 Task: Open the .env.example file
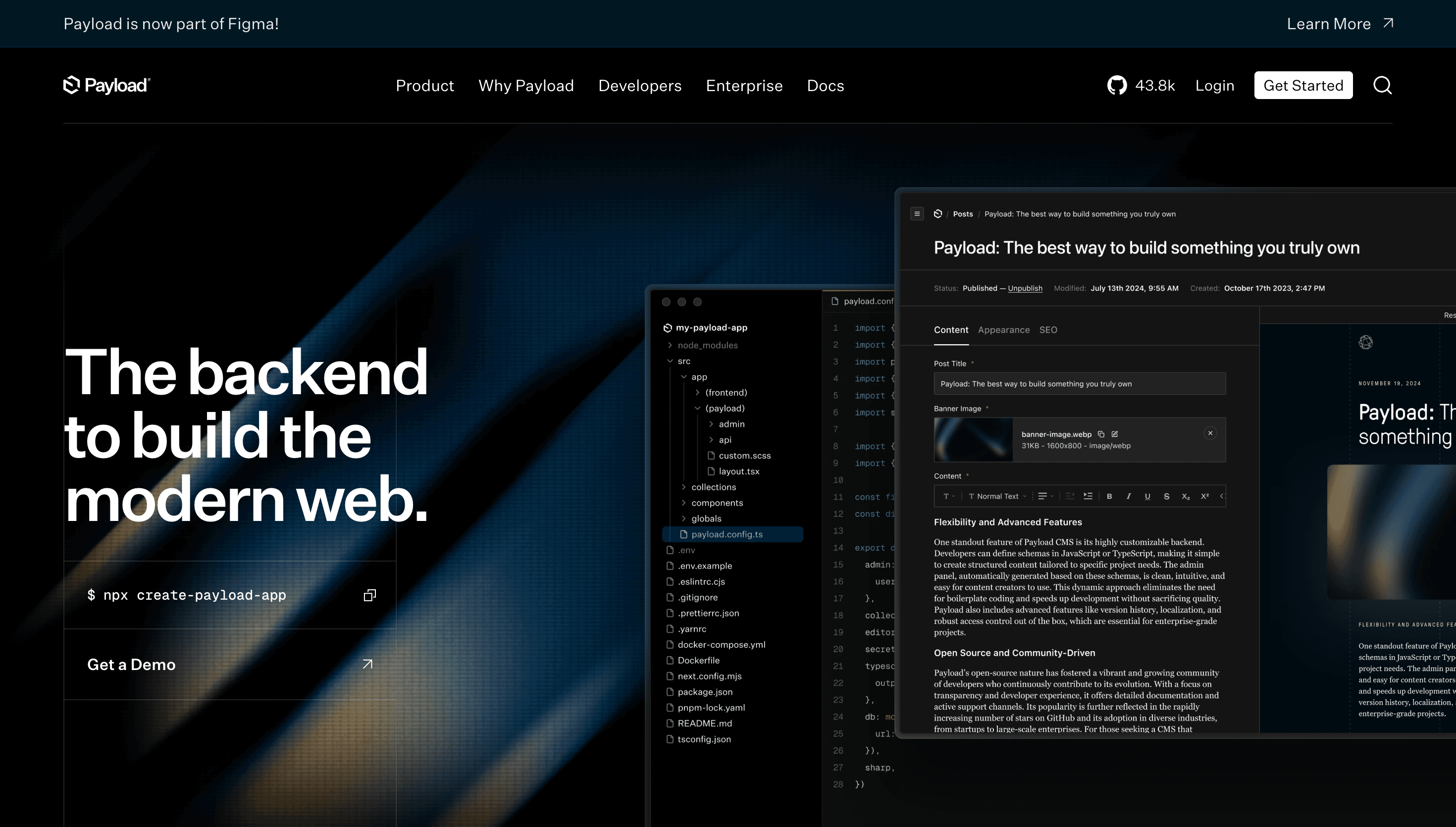[x=699, y=566]
